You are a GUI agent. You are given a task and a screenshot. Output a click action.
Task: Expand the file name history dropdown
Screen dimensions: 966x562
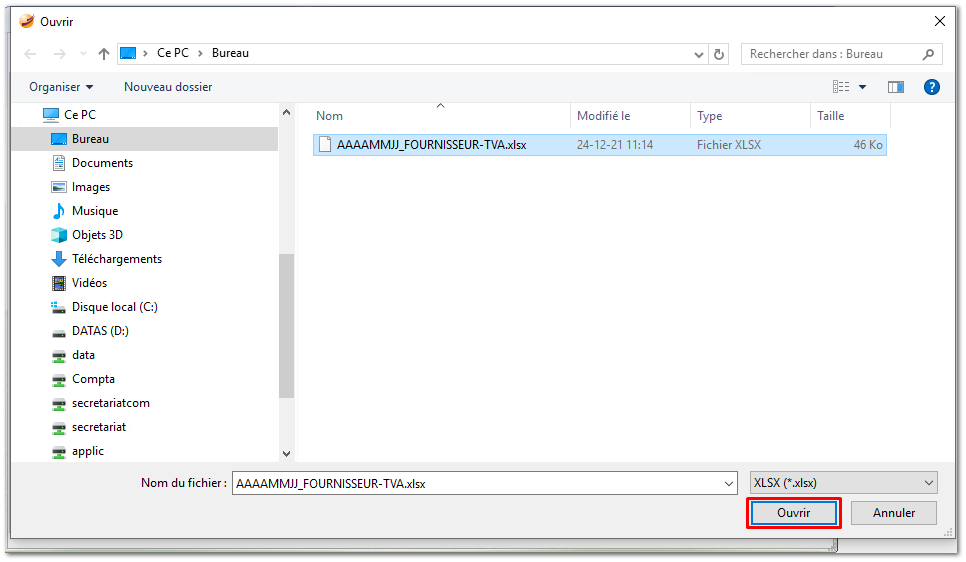(729, 484)
